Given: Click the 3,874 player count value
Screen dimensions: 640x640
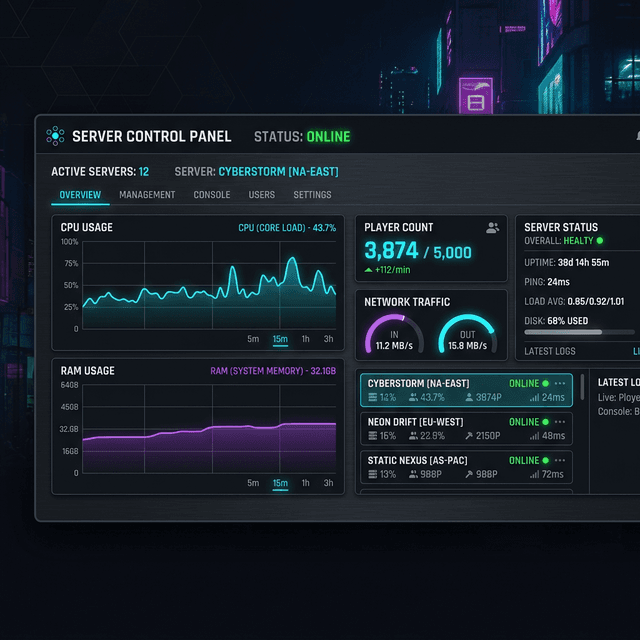Looking at the screenshot, I should tap(391, 251).
